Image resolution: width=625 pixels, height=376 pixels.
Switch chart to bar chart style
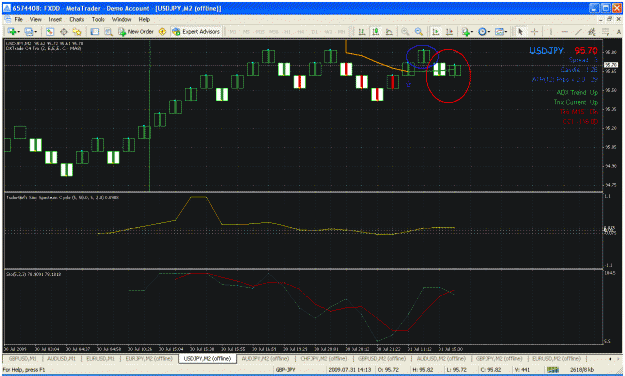[362, 31]
